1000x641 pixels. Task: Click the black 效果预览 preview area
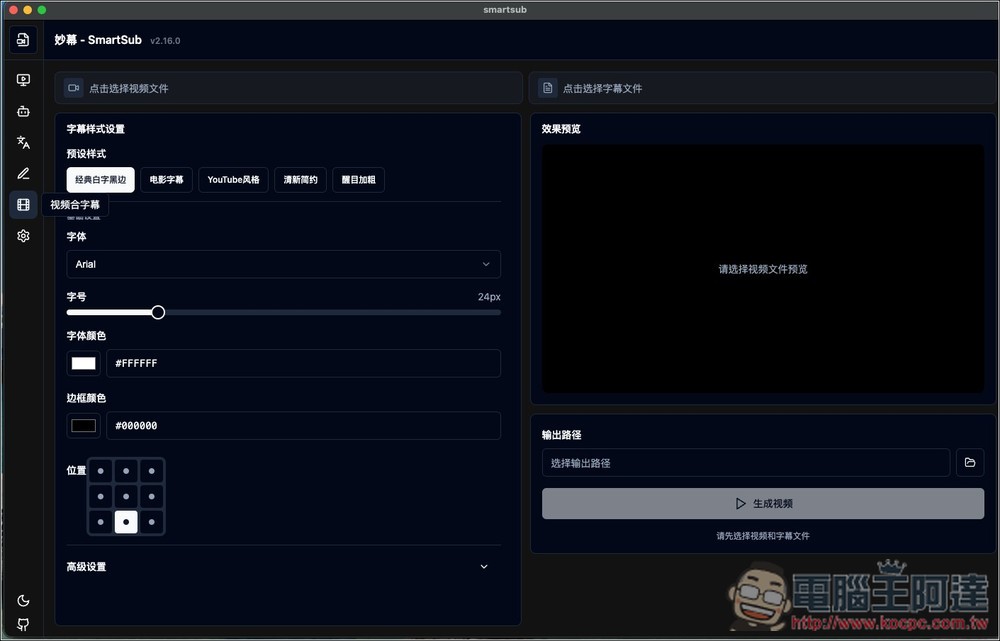tap(763, 269)
